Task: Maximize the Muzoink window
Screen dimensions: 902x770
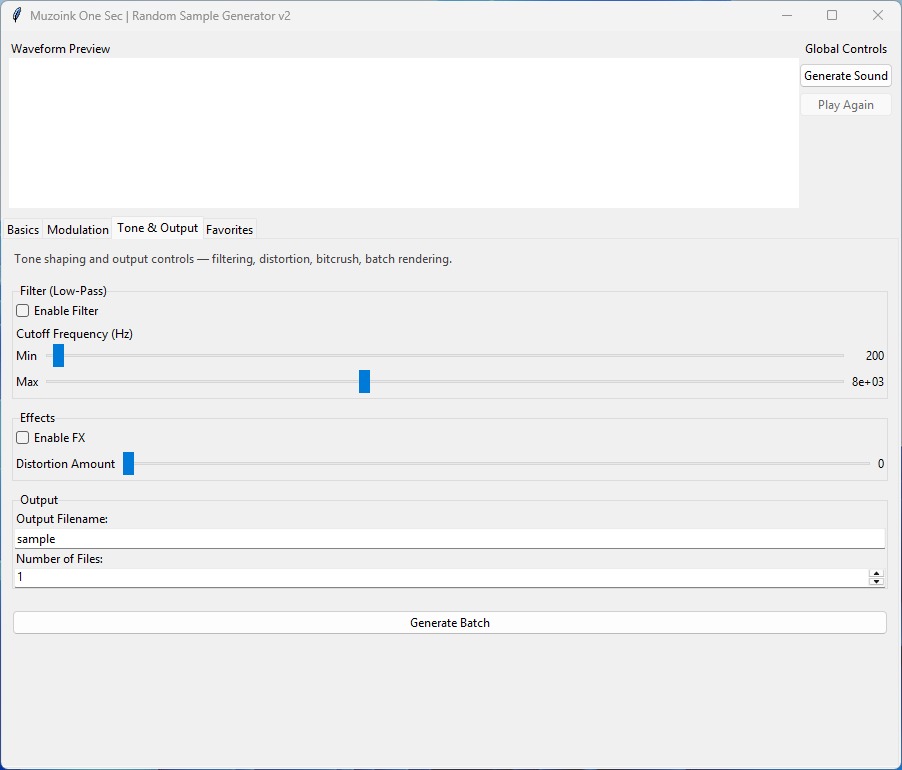Action: coord(832,16)
